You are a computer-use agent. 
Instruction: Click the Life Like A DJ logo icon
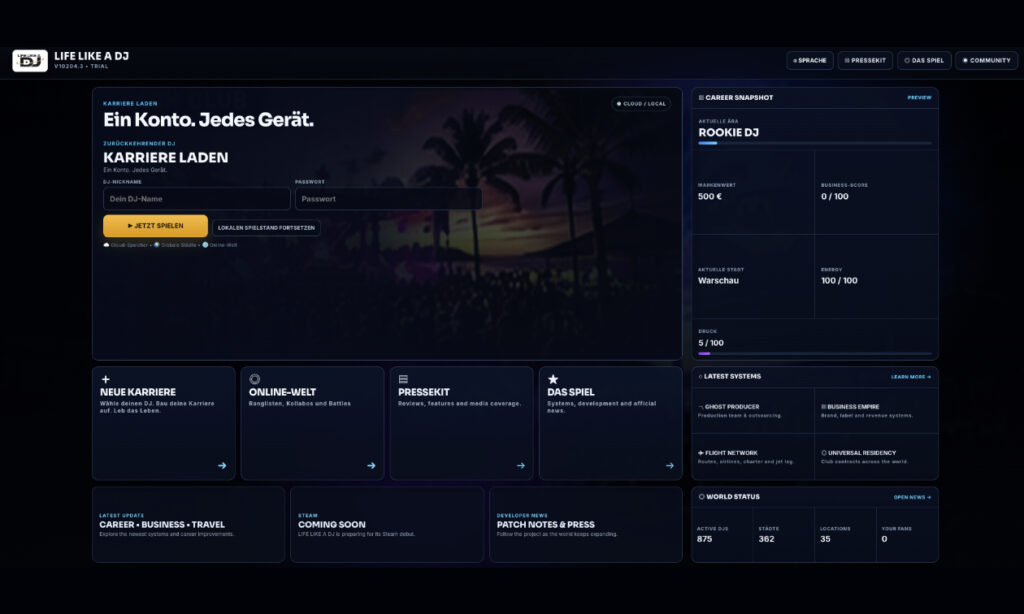(x=30, y=61)
